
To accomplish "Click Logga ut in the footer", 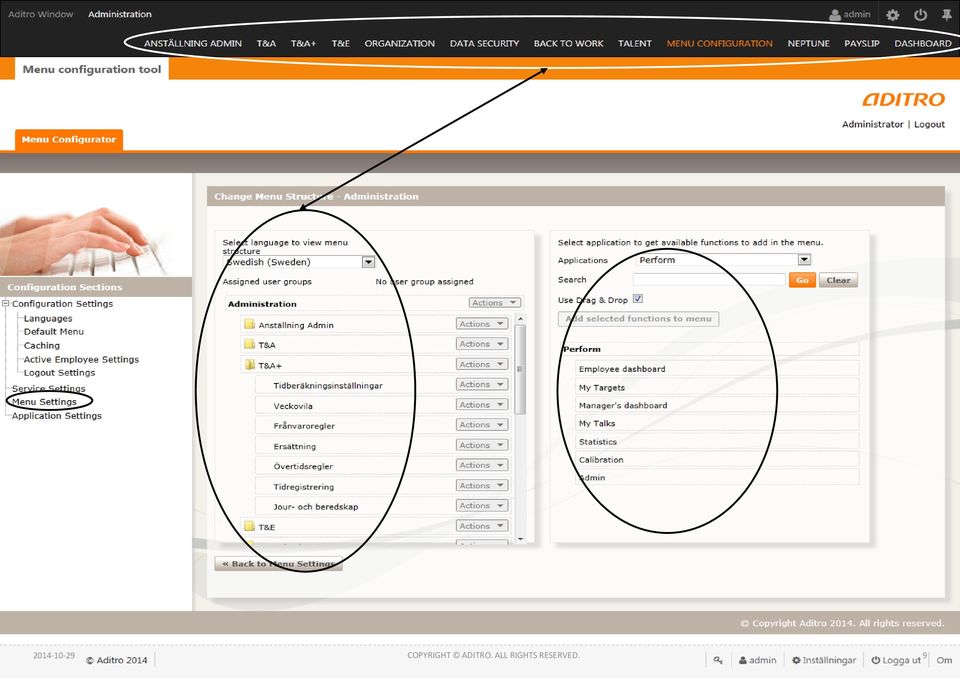I will point(896,660).
